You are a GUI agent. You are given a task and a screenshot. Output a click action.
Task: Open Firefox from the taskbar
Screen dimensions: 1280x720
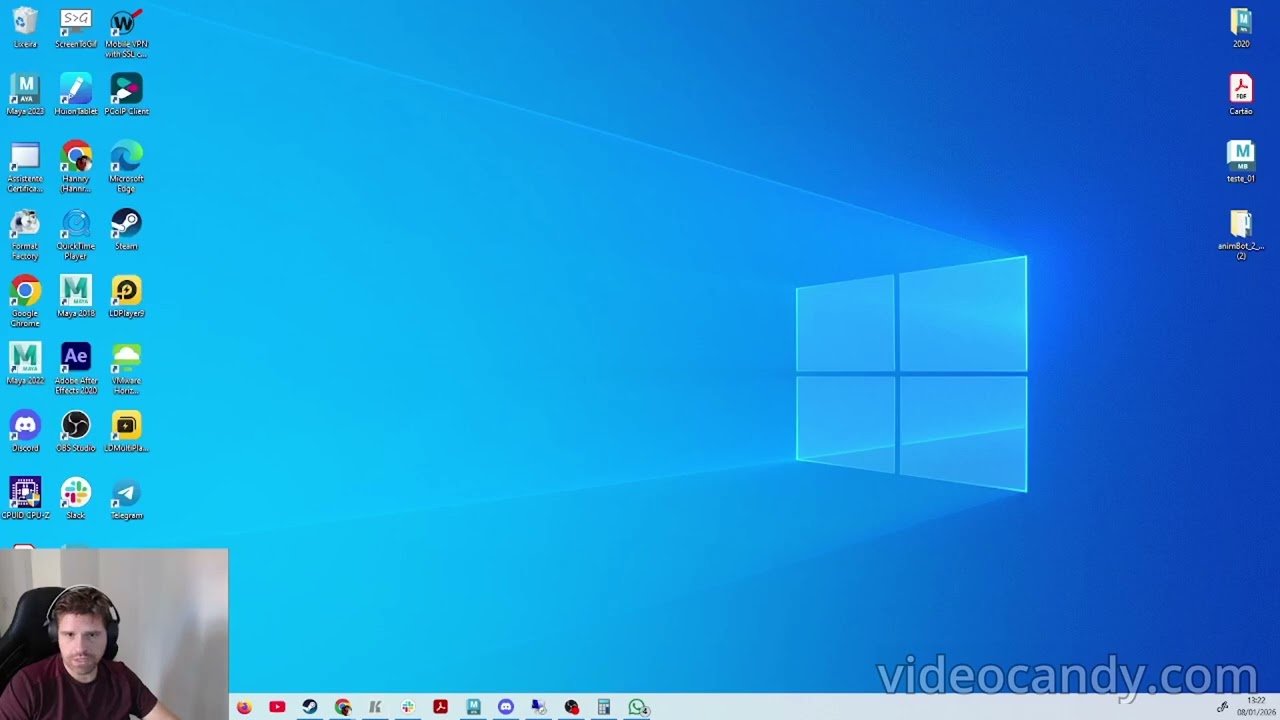tap(244, 707)
